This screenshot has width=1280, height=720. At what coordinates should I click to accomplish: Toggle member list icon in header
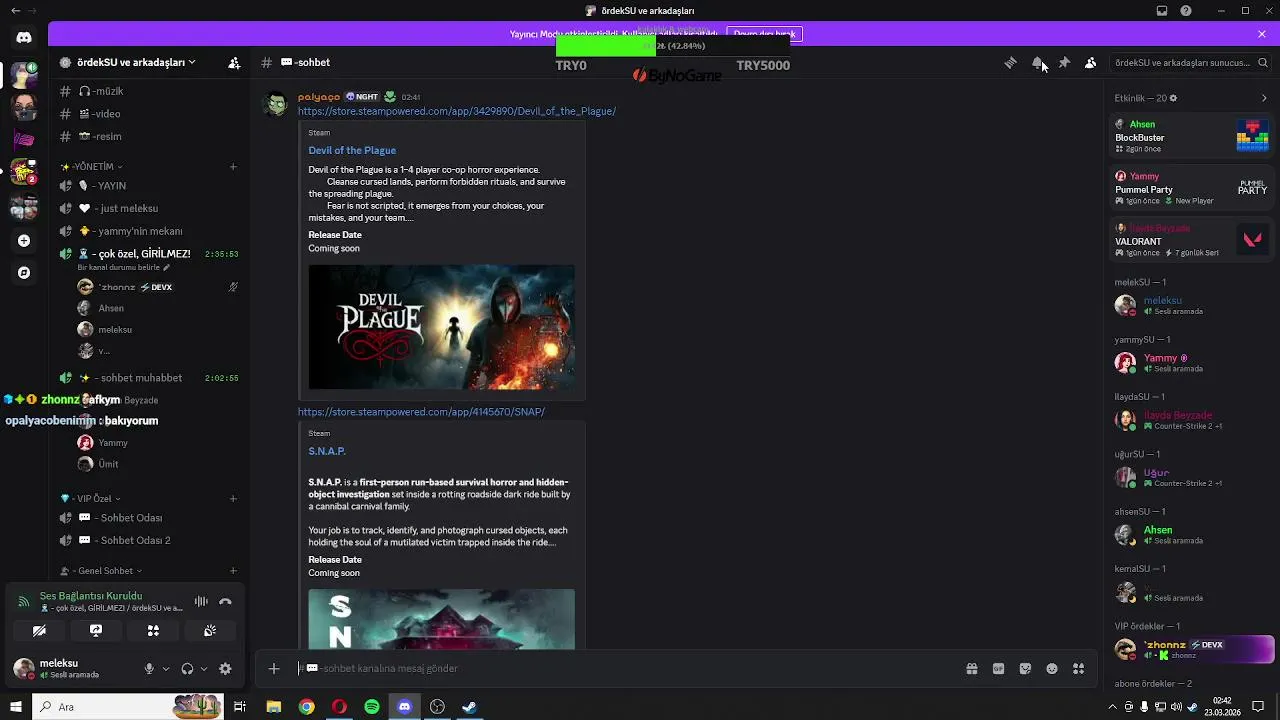tap(1090, 62)
